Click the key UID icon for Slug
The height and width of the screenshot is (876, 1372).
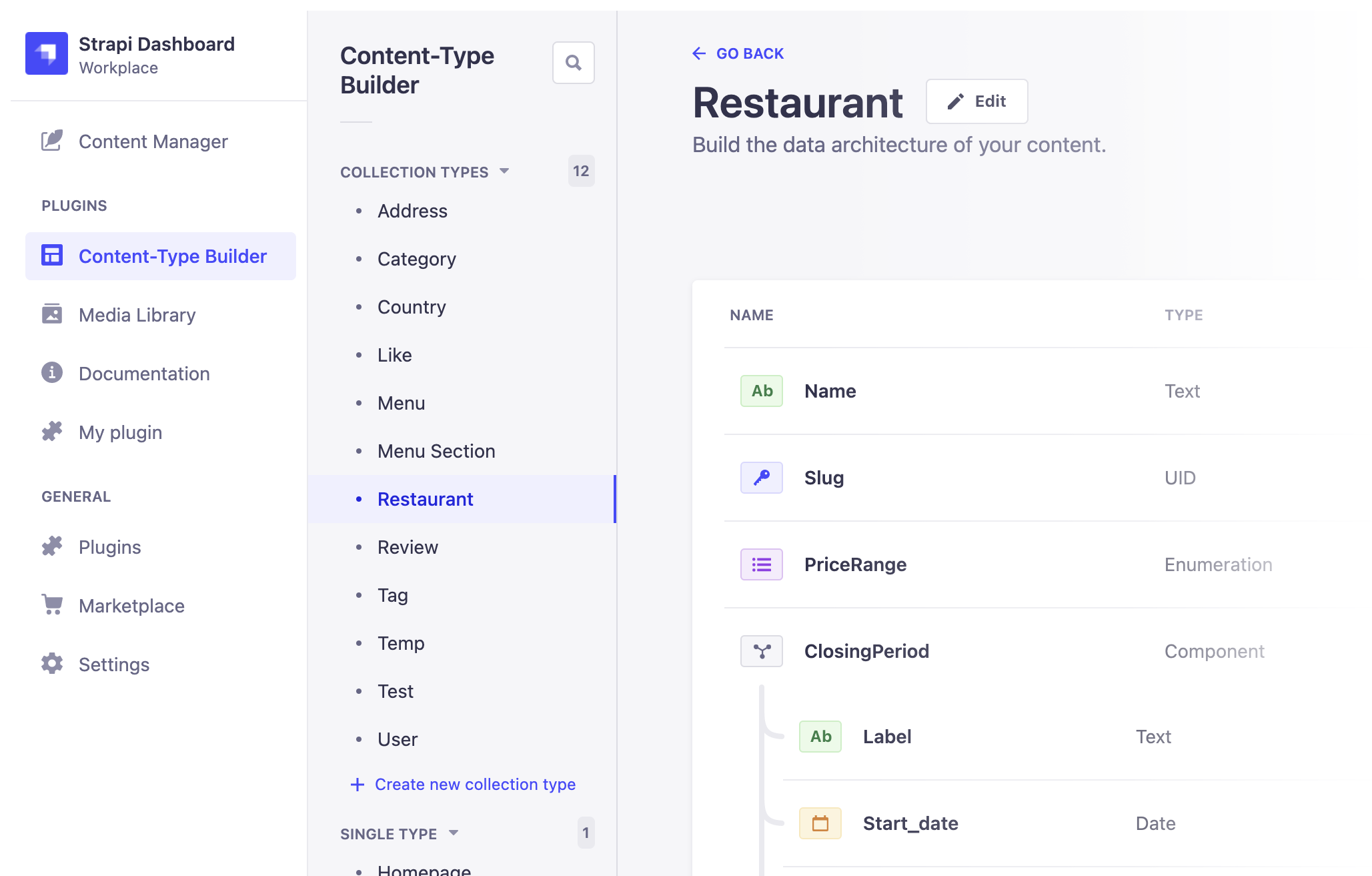762,478
